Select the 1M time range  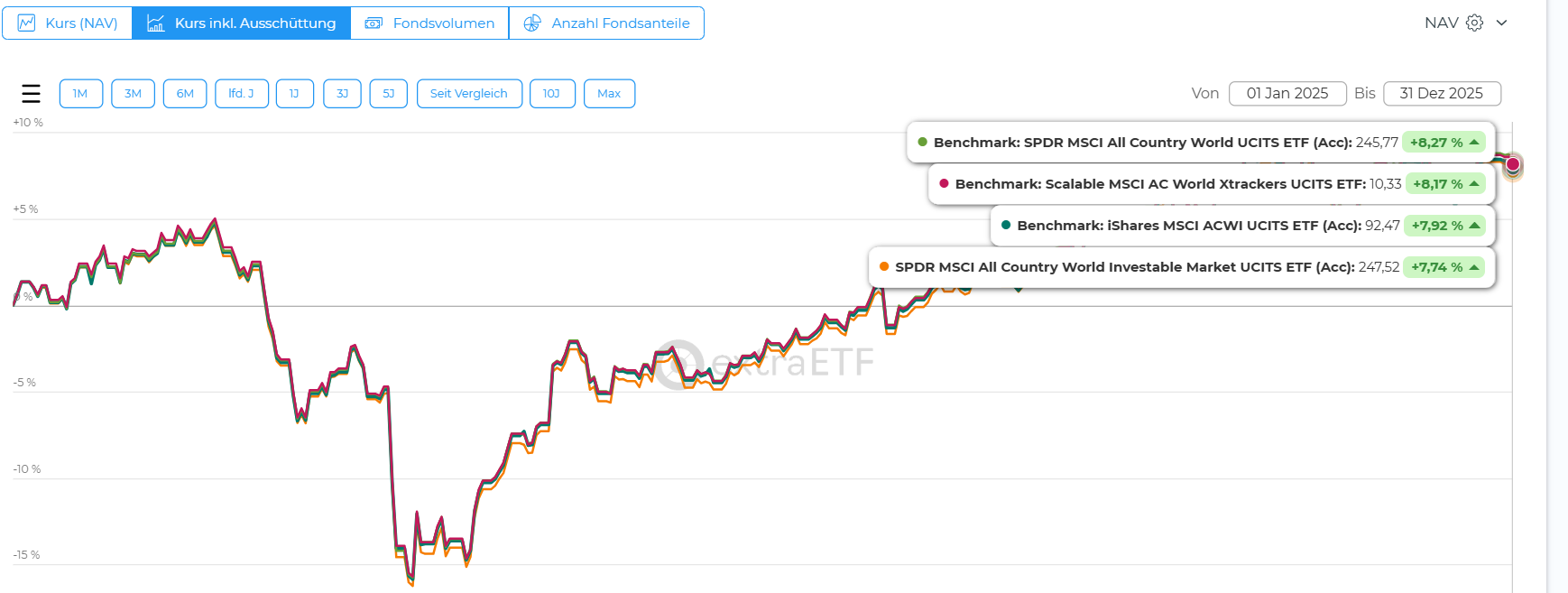pyautogui.click(x=80, y=94)
